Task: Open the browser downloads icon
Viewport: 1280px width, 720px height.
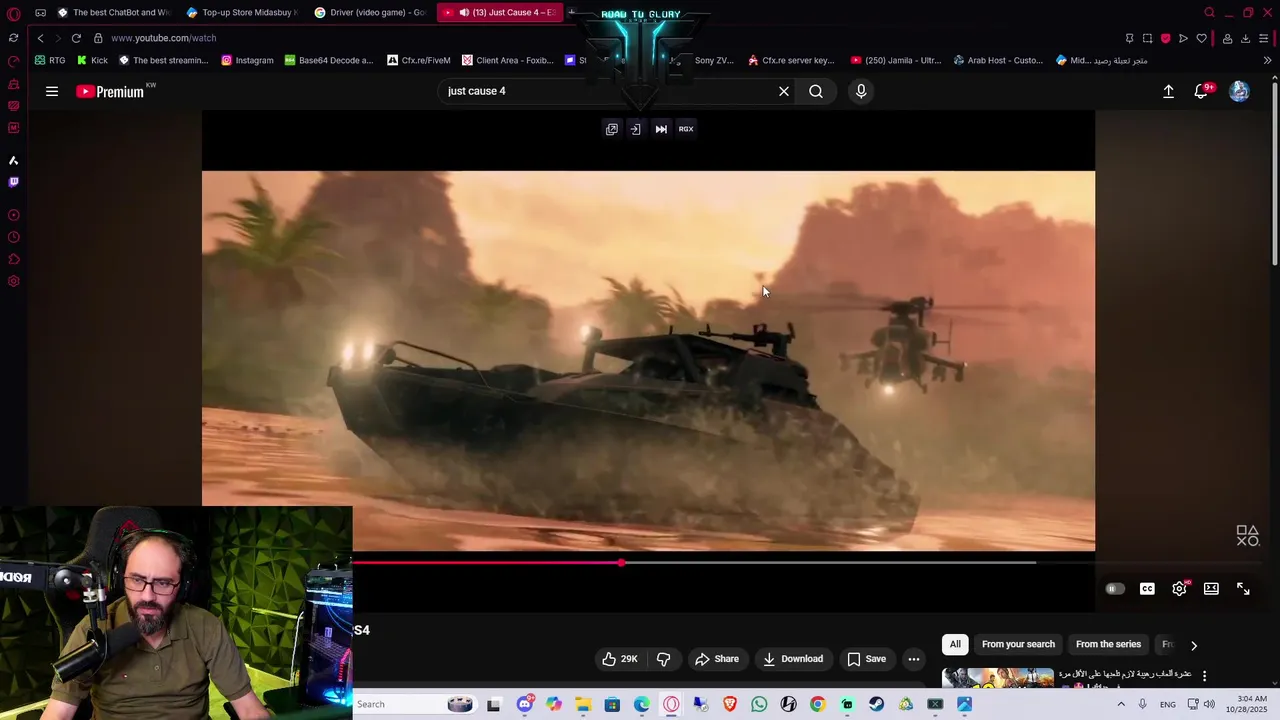Action: (1245, 38)
